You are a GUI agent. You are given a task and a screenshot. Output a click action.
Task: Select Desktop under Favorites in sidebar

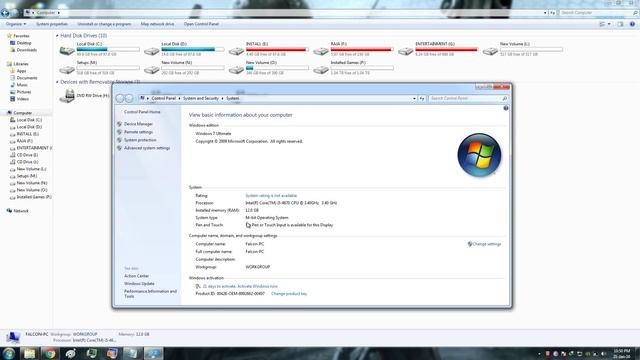(x=24, y=43)
